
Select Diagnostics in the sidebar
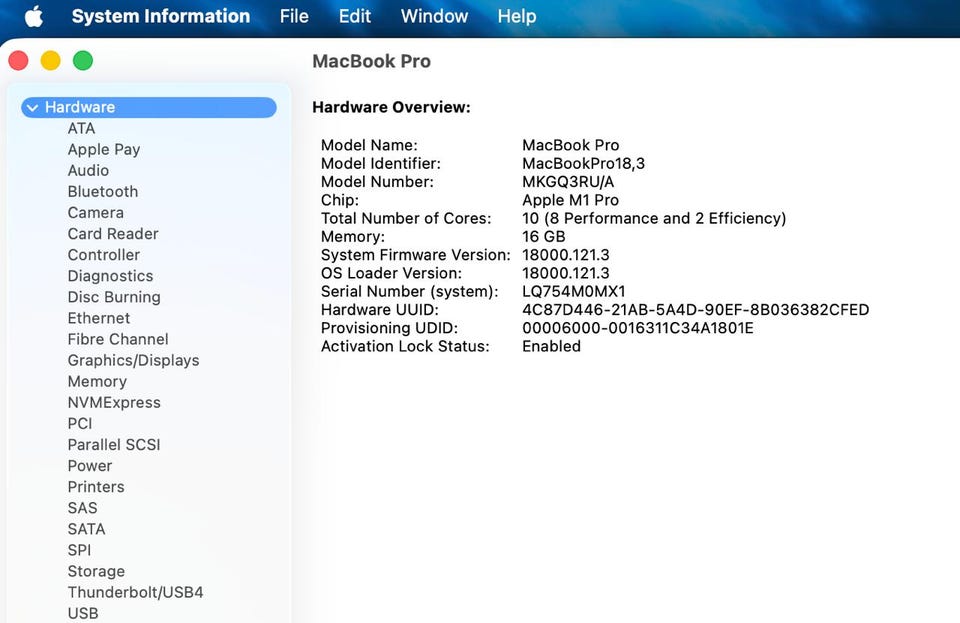click(x=110, y=276)
